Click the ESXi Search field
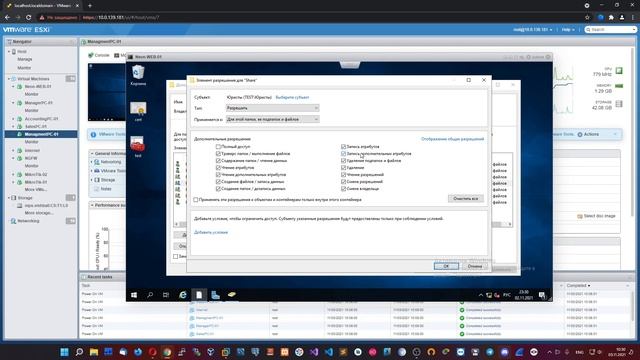Image resolution: width=640 pixels, height=360 pixels. (x=610, y=30)
